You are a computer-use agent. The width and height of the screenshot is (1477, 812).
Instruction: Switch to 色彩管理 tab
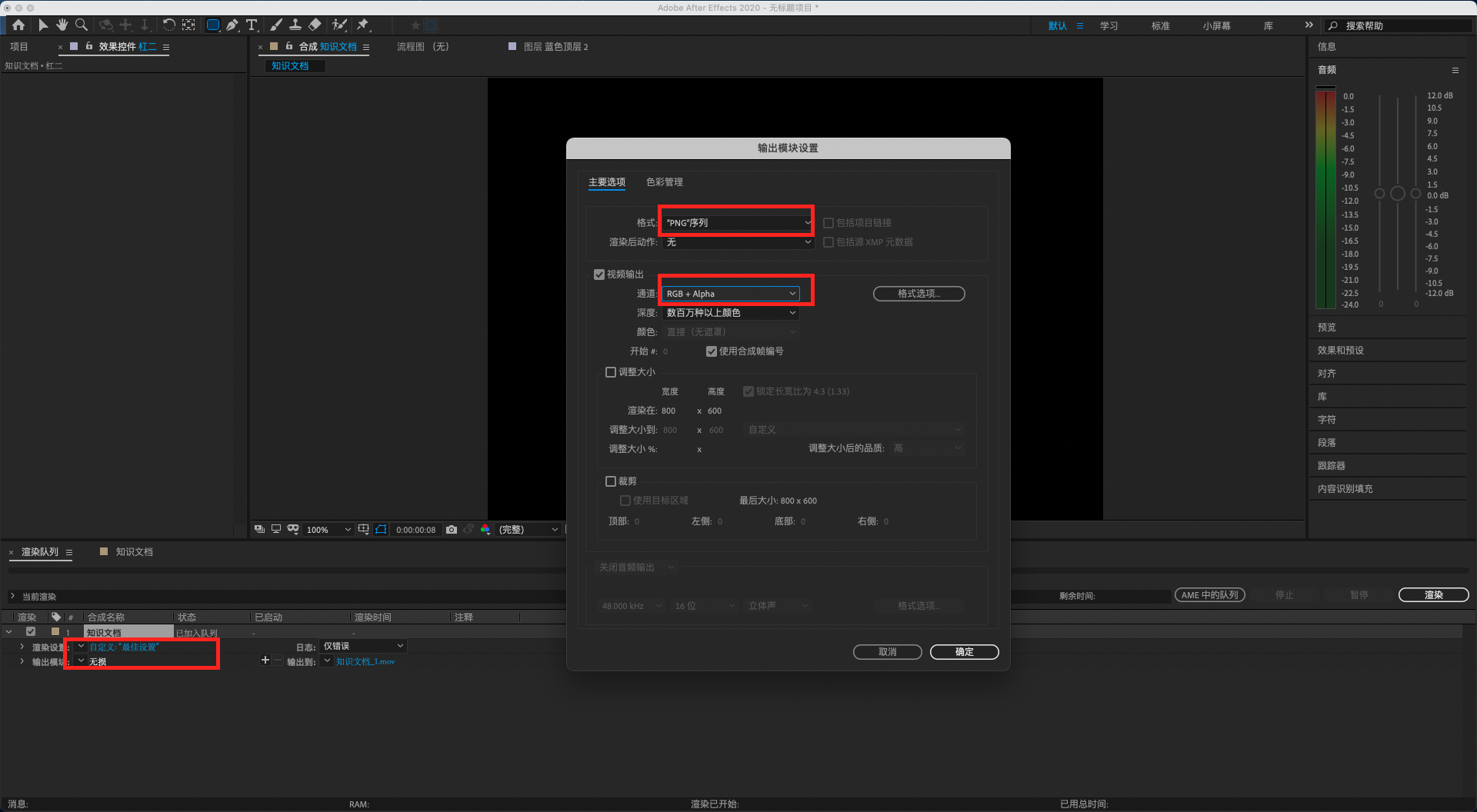(x=665, y=182)
